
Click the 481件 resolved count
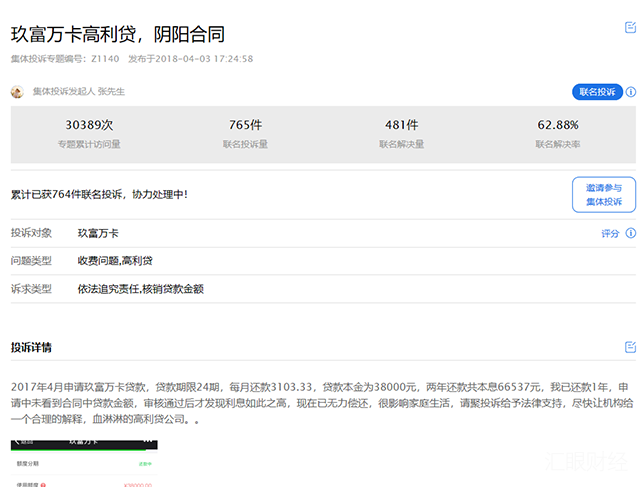401,125
